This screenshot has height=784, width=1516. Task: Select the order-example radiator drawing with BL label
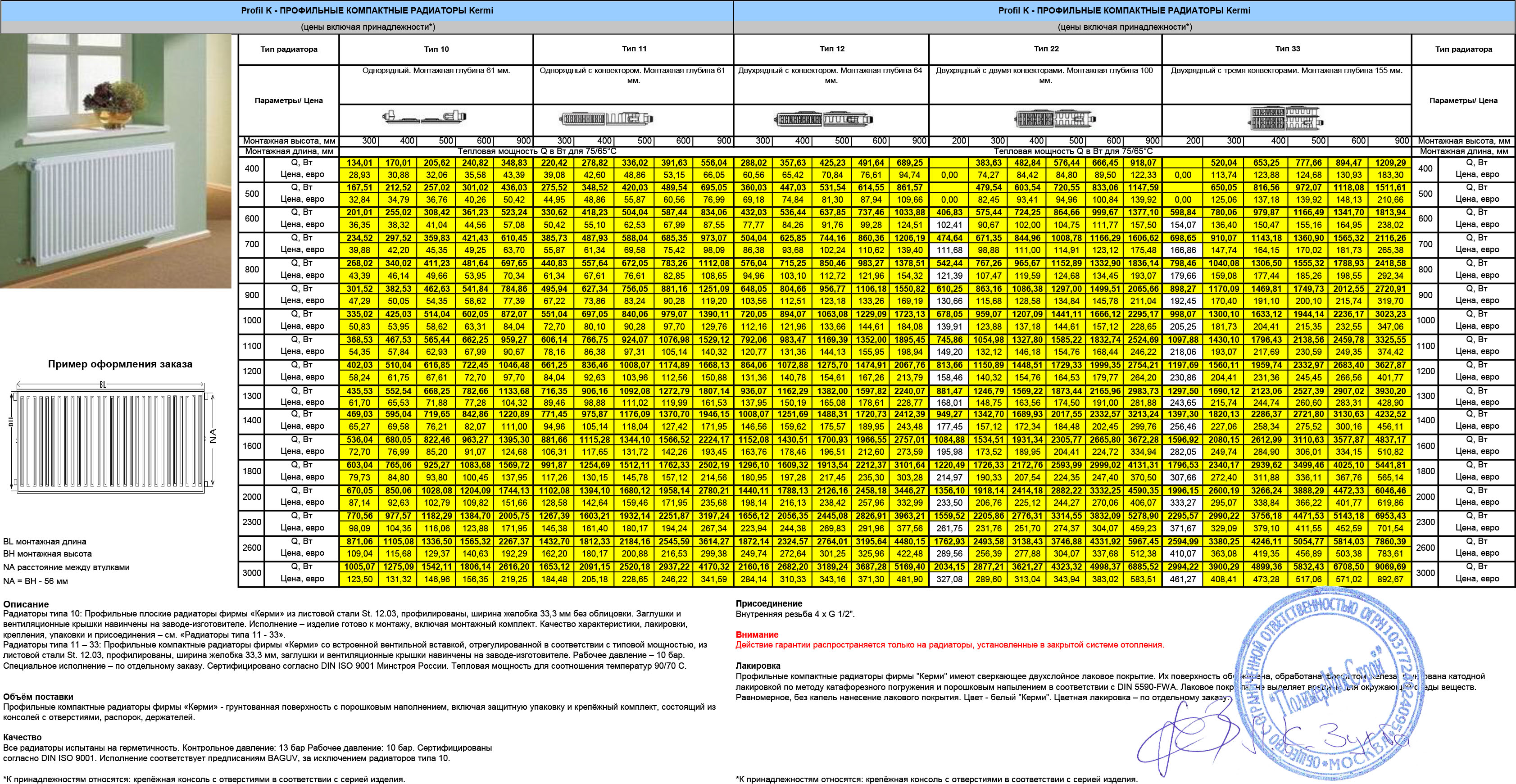(x=113, y=437)
